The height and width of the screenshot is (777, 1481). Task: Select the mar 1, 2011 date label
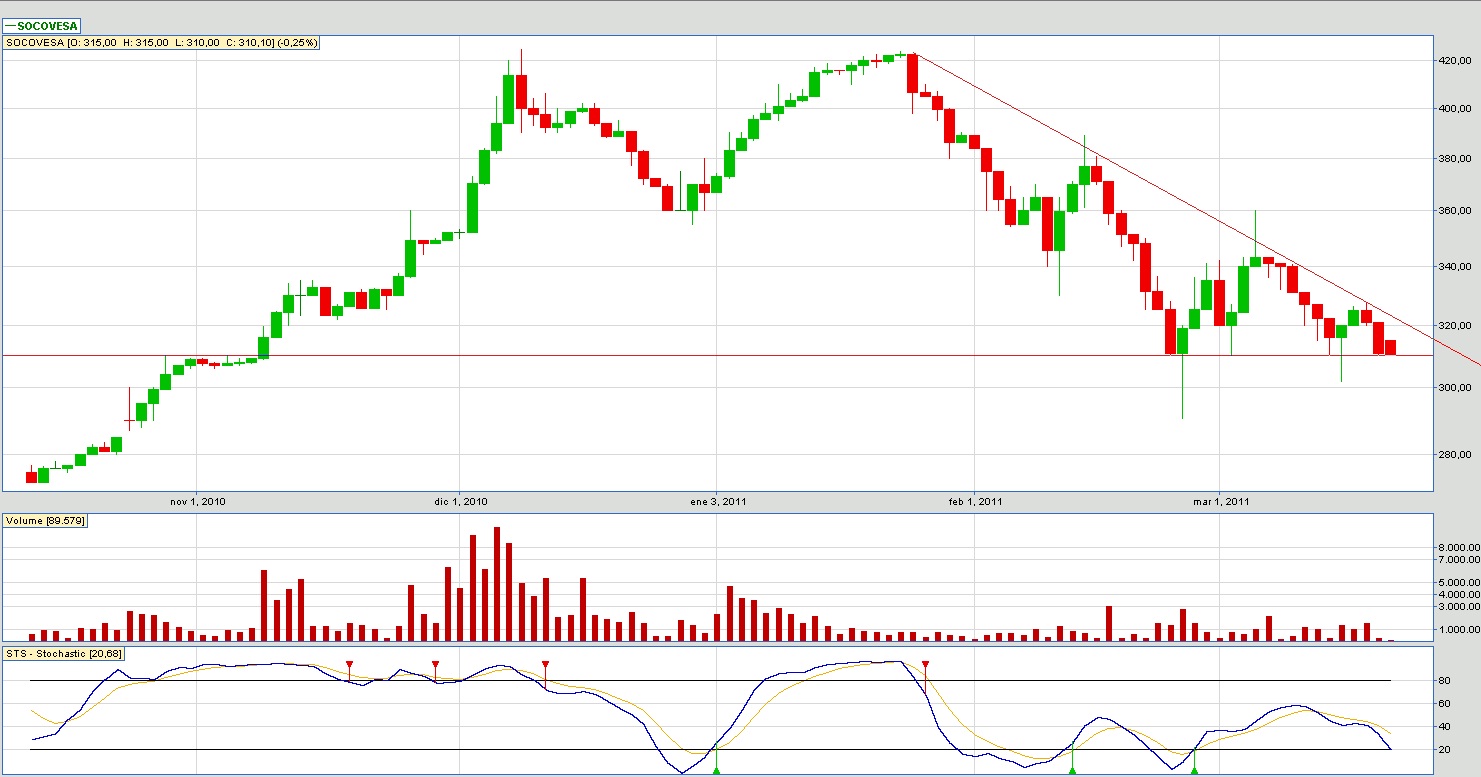pyautogui.click(x=1222, y=501)
